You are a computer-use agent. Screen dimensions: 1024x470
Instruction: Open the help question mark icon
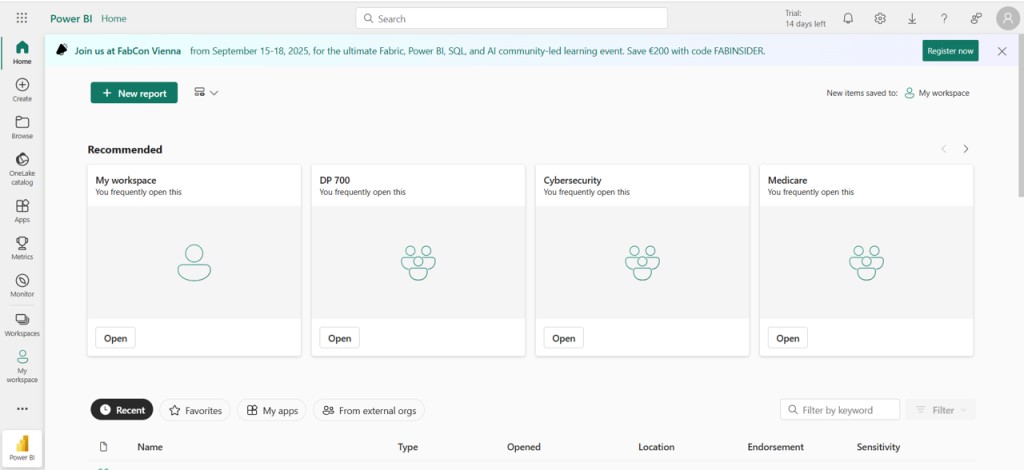point(944,19)
